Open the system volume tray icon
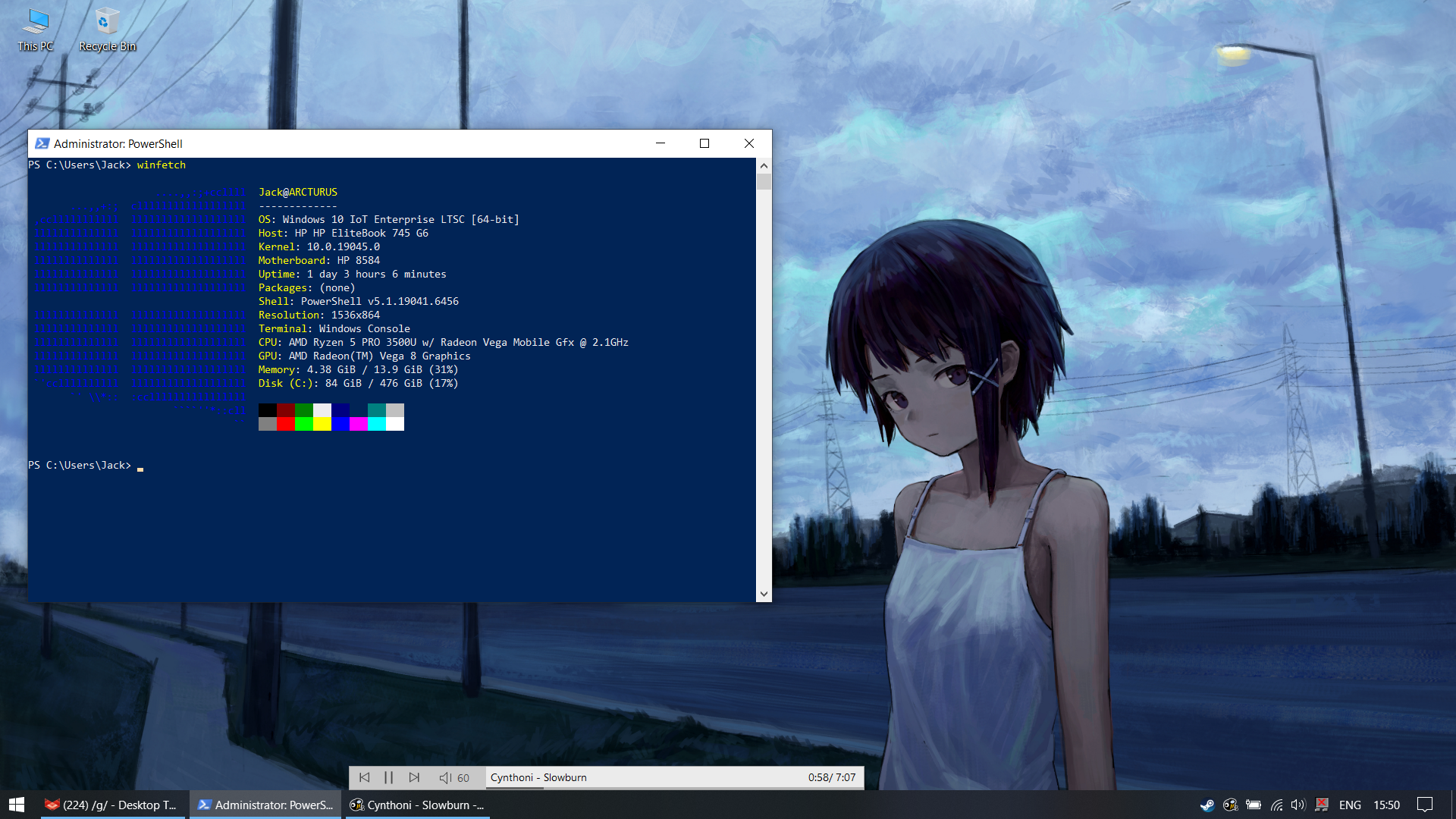The height and width of the screenshot is (819, 1456). pos(1298,805)
